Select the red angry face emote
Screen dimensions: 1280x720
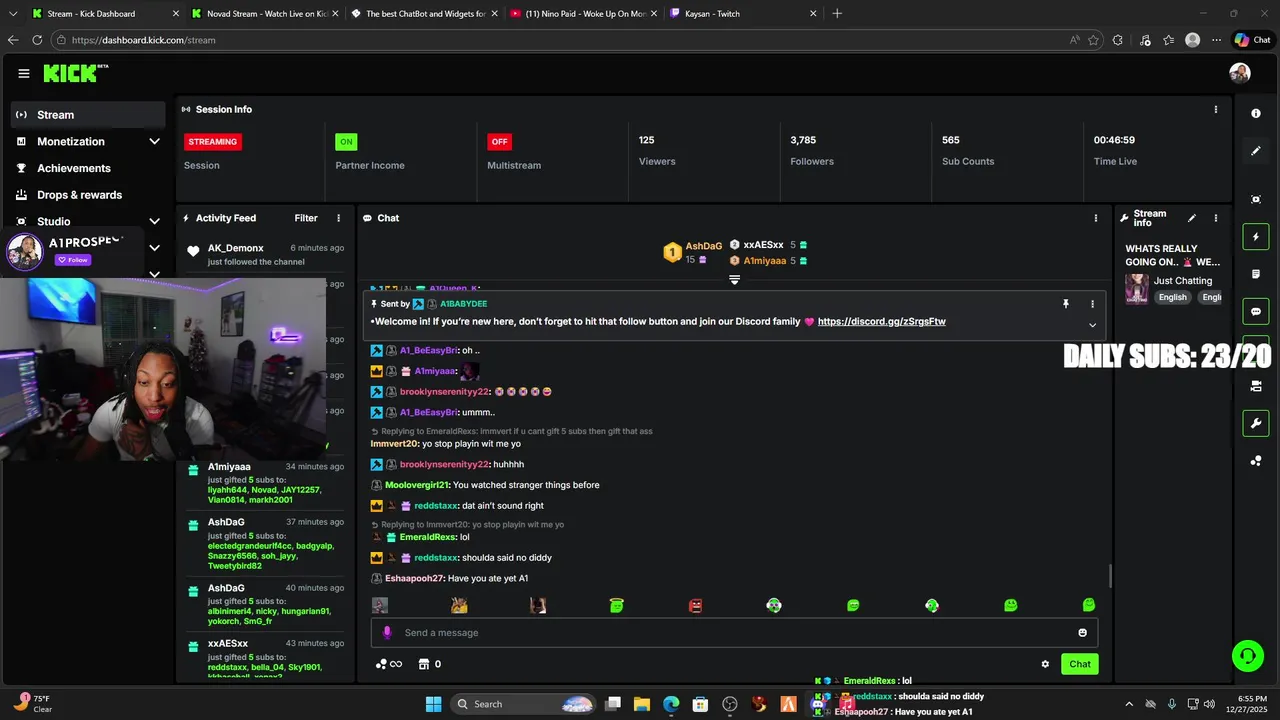coord(696,605)
